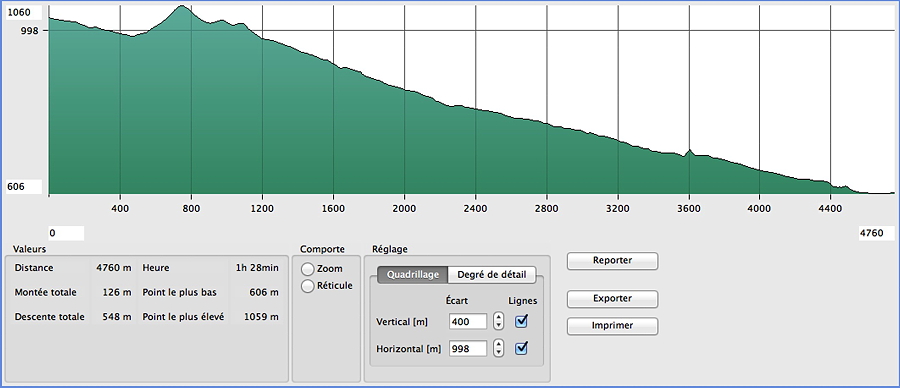
Task: Click the Vertical spacing field showing 400
Action: [x=468, y=321]
